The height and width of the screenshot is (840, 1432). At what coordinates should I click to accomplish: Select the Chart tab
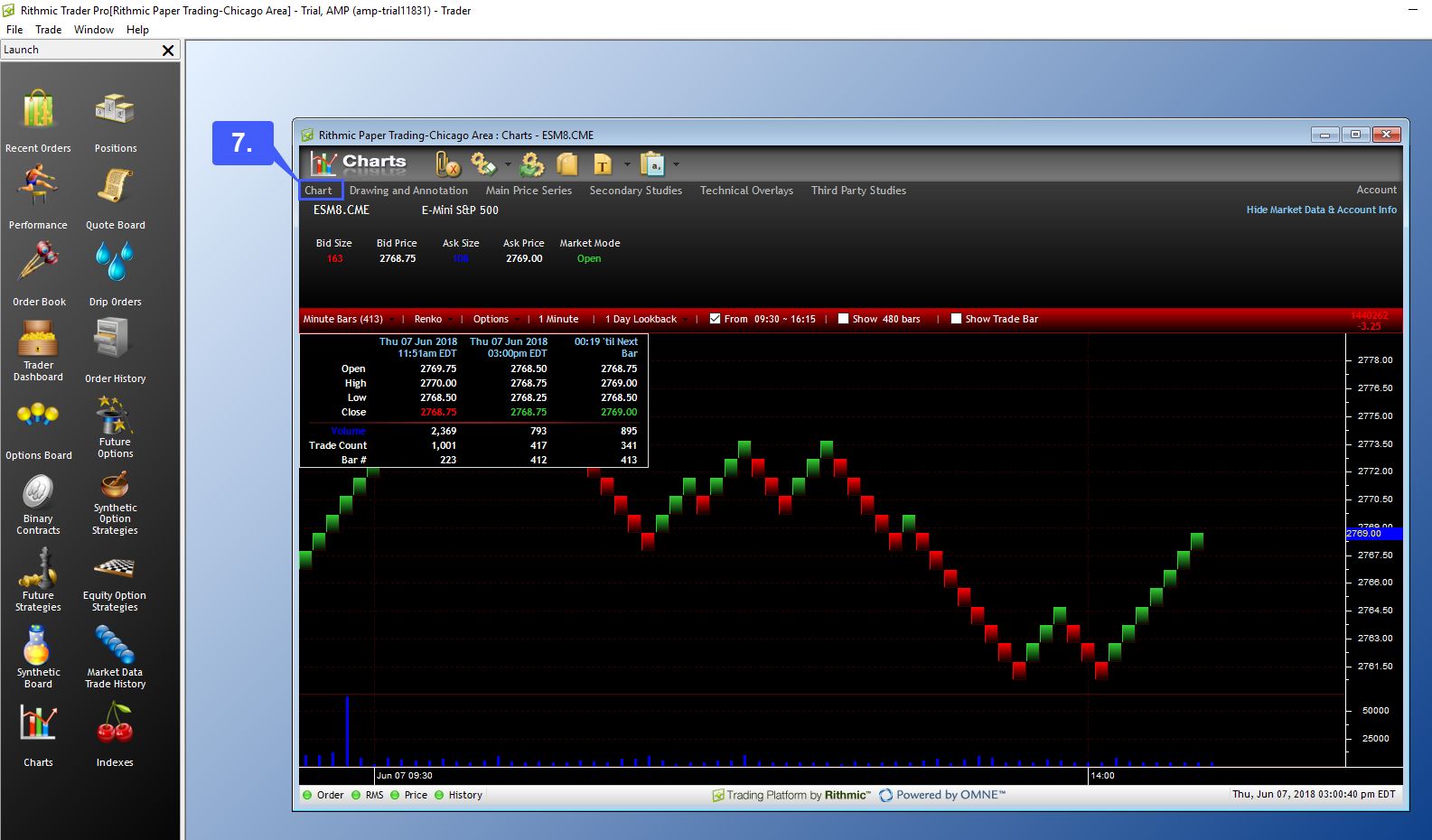click(319, 191)
